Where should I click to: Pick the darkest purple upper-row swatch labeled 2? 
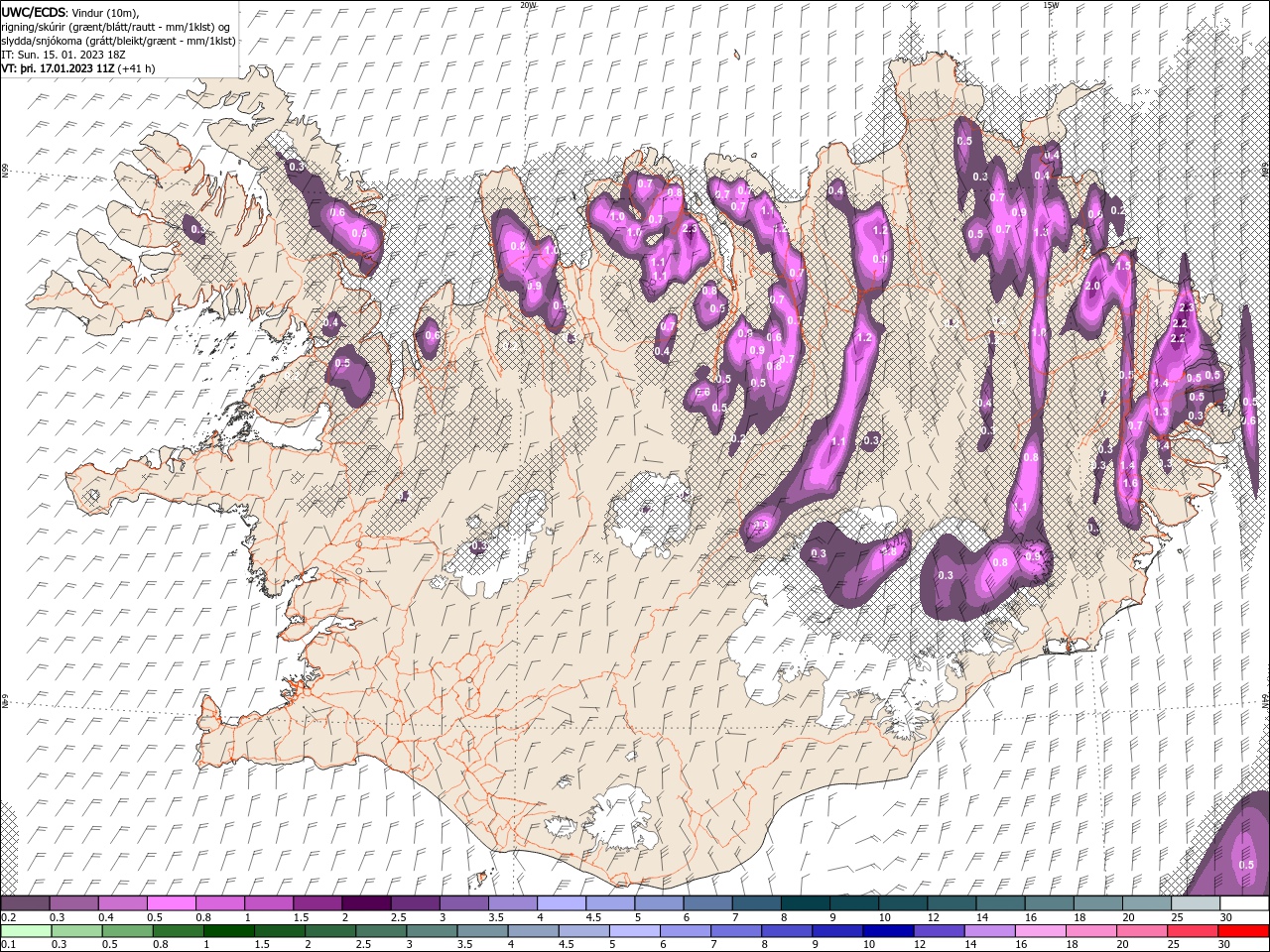pyautogui.click(x=366, y=903)
